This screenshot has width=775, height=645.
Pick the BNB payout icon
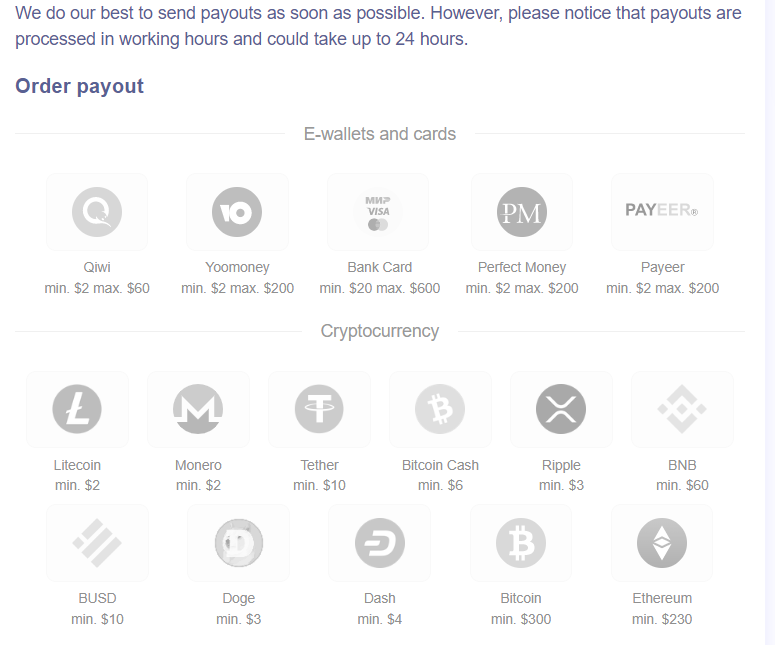[682, 409]
